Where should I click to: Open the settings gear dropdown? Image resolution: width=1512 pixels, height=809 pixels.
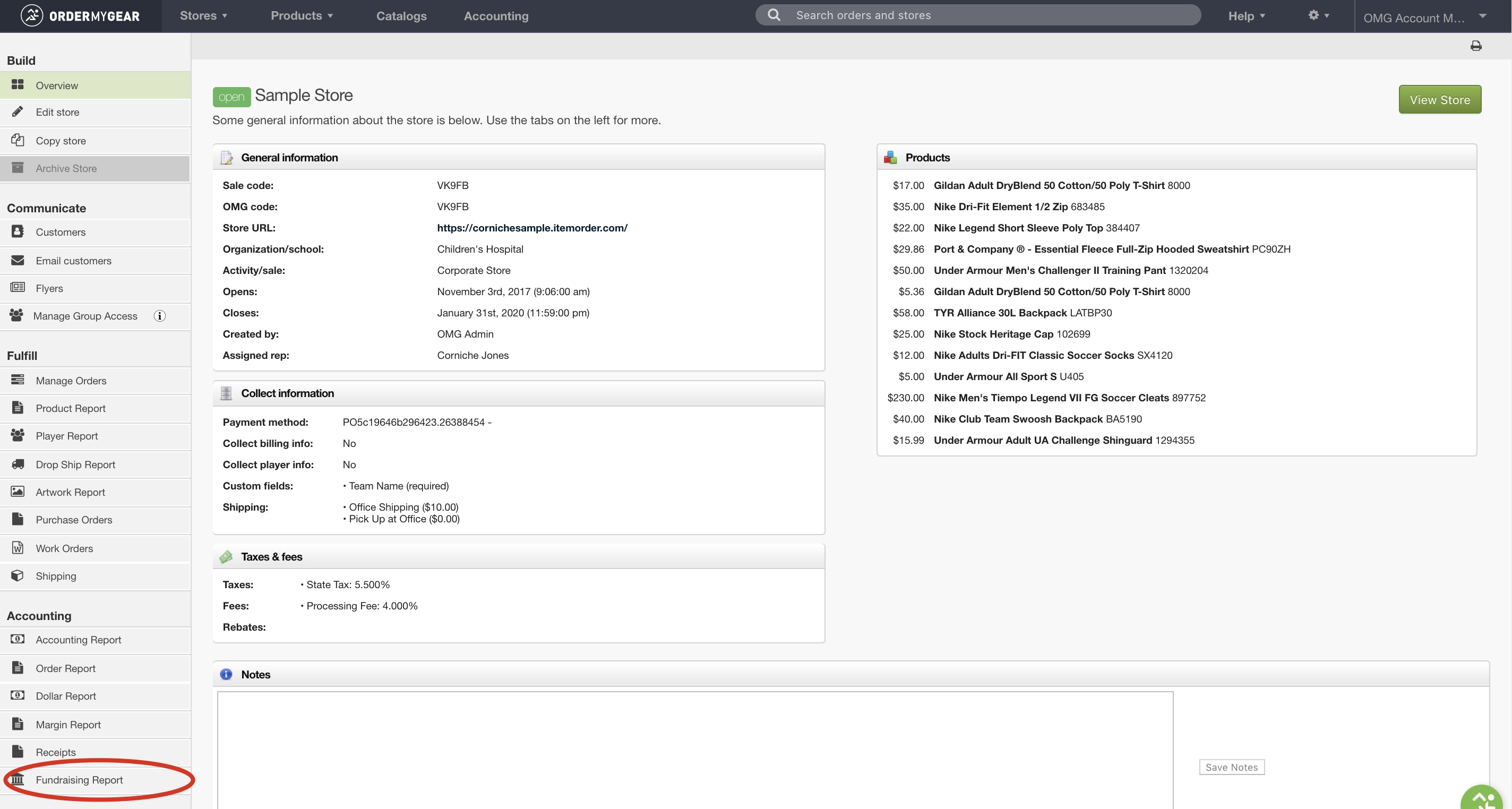1318,15
